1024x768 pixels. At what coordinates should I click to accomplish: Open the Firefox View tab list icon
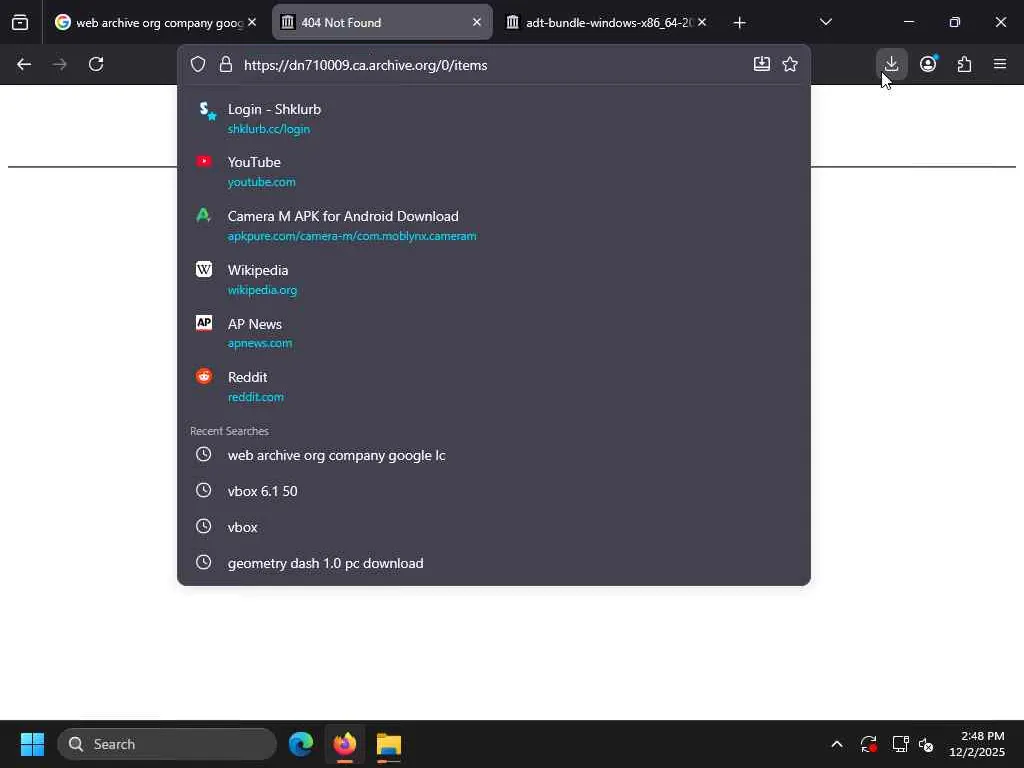[x=20, y=22]
